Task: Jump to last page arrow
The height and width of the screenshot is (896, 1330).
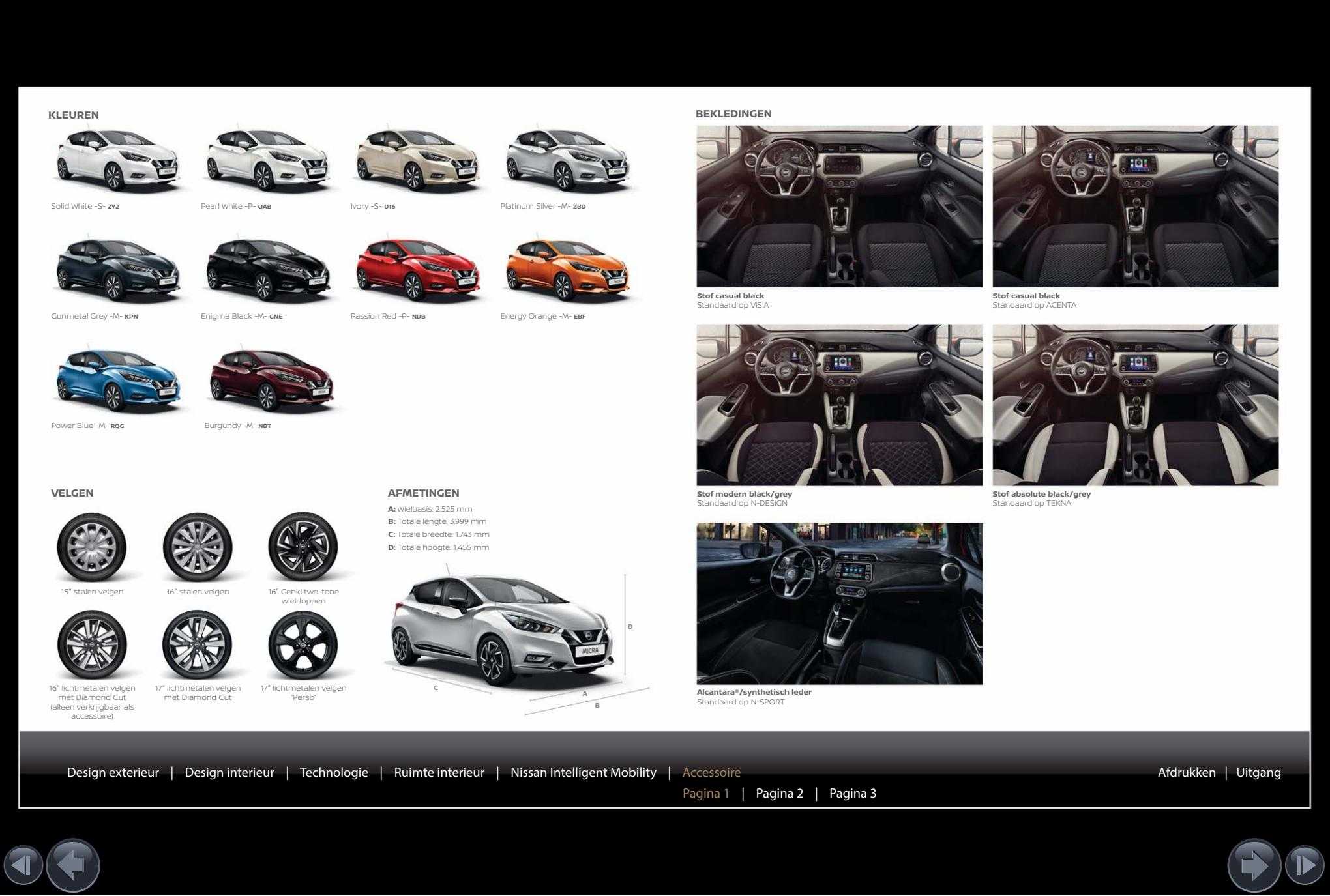Action: coord(1305,865)
